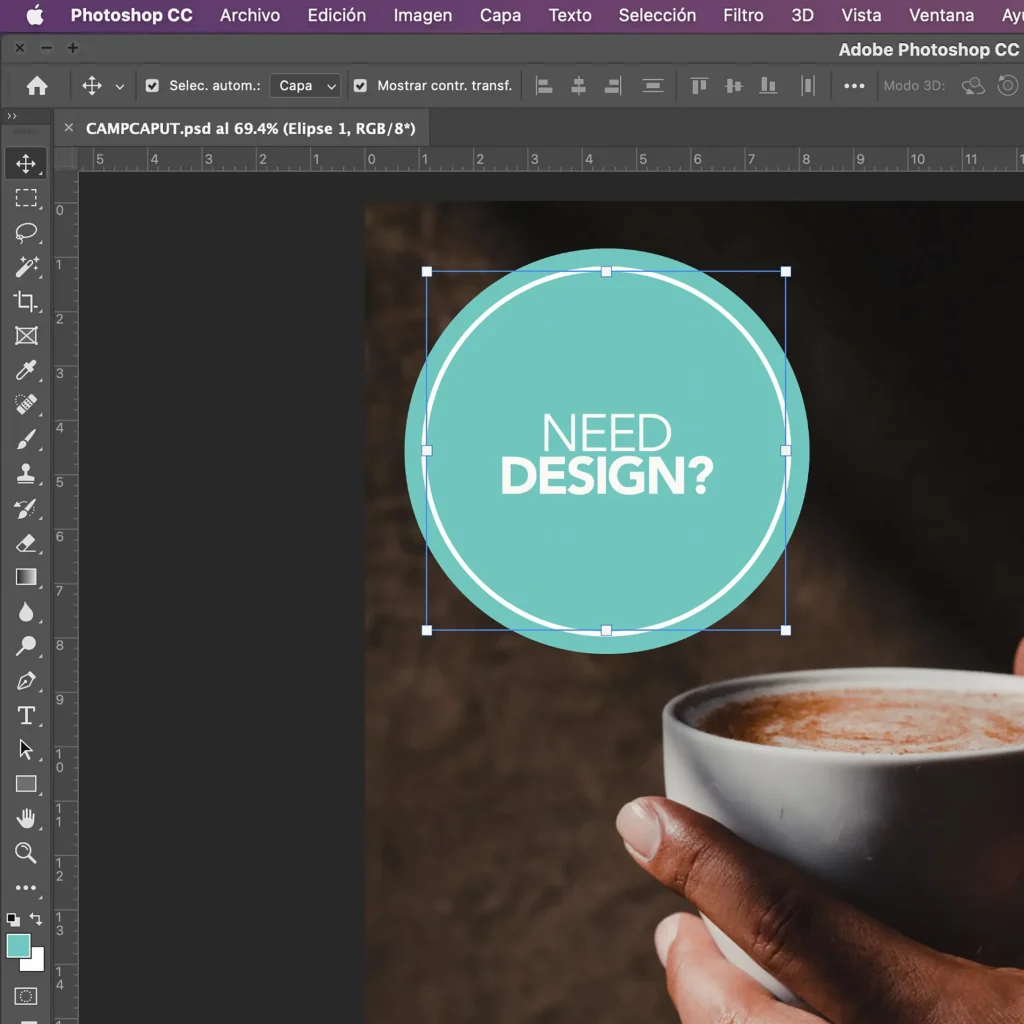Select the Pen tool
This screenshot has height=1024, width=1024.
click(26, 681)
